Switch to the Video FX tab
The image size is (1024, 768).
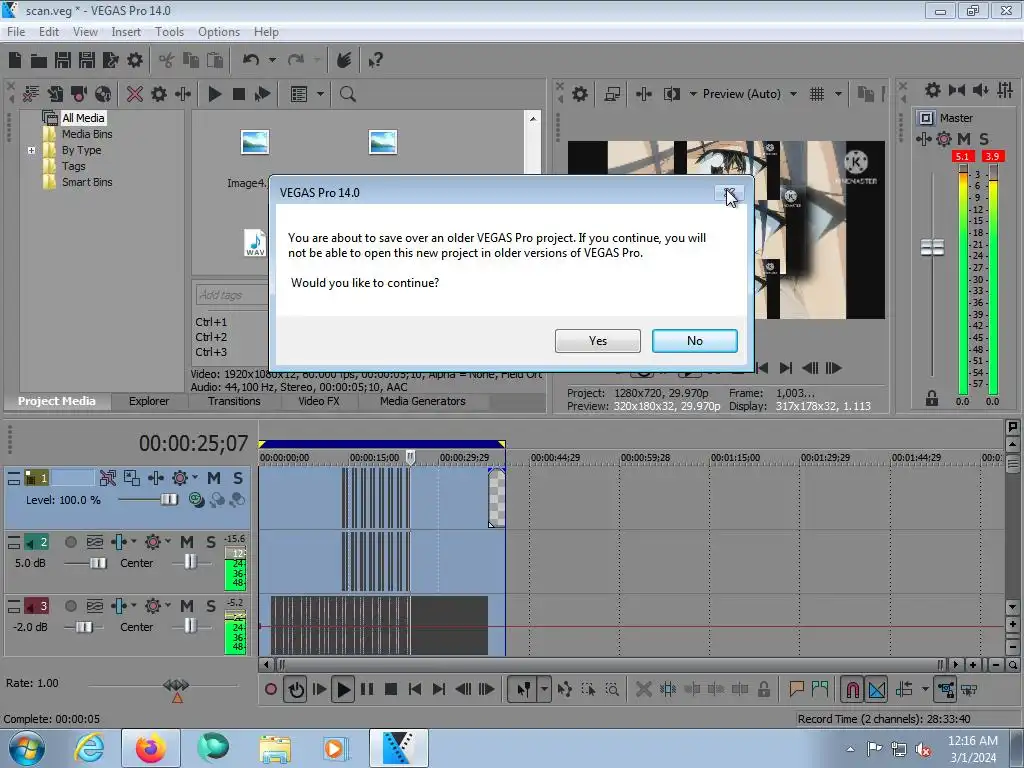coord(319,401)
